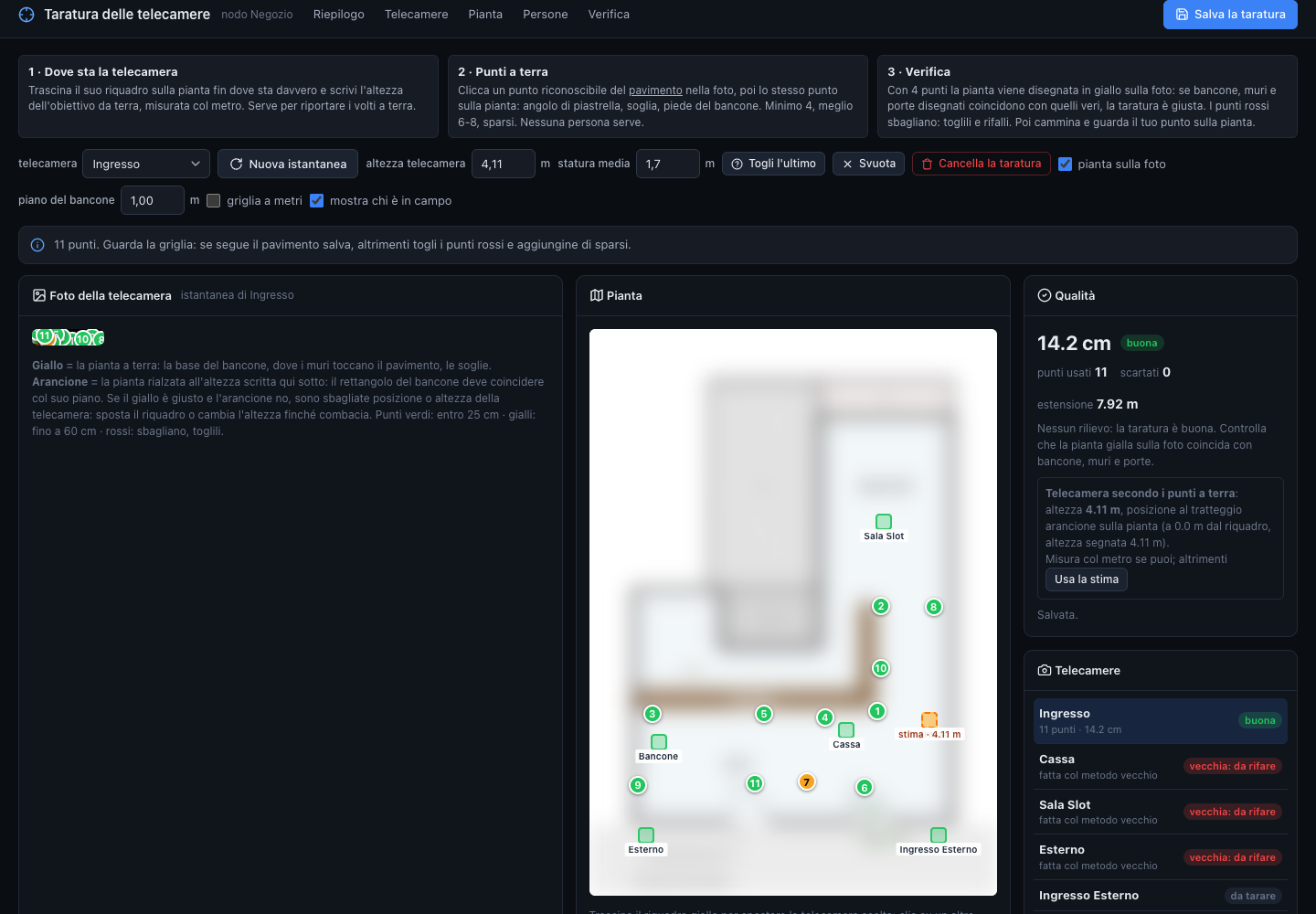
Task: Select the Ingresso Esterno camera marker
Action: tap(939, 835)
